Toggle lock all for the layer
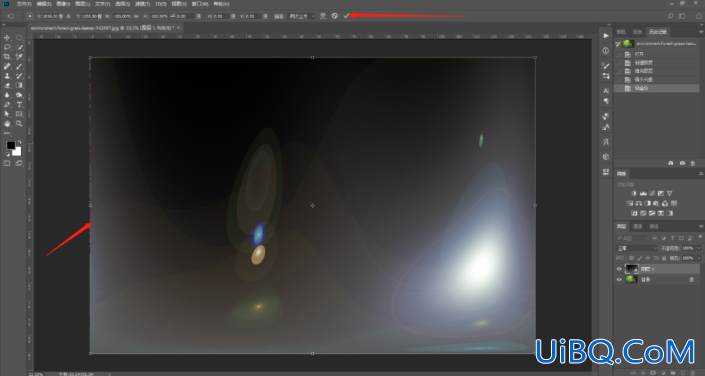 (x=664, y=258)
